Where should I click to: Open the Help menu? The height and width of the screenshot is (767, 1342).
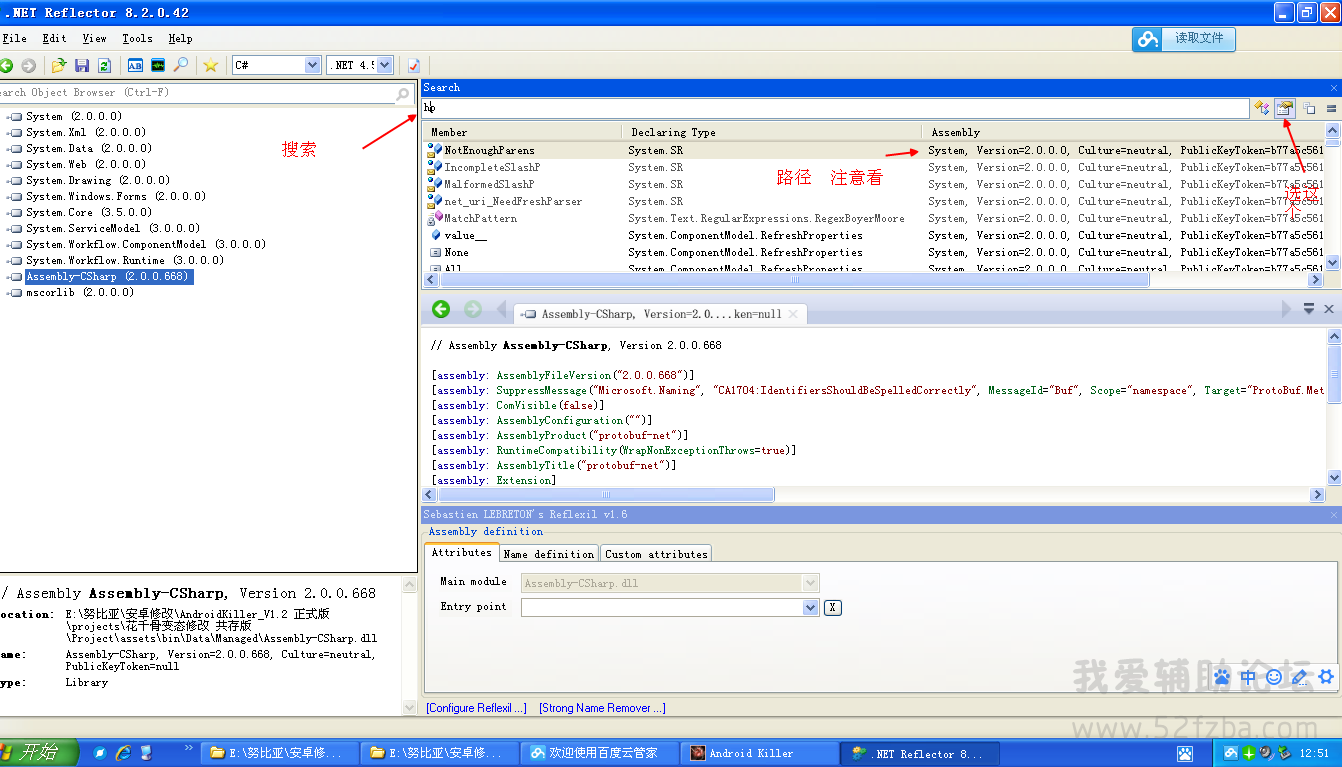coord(180,39)
